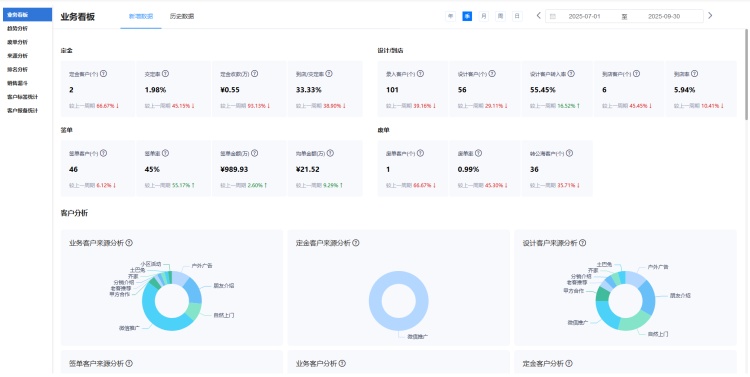
Task: Open help icon beside 定金客户分析 title
Action: pyautogui.click(x=569, y=364)
